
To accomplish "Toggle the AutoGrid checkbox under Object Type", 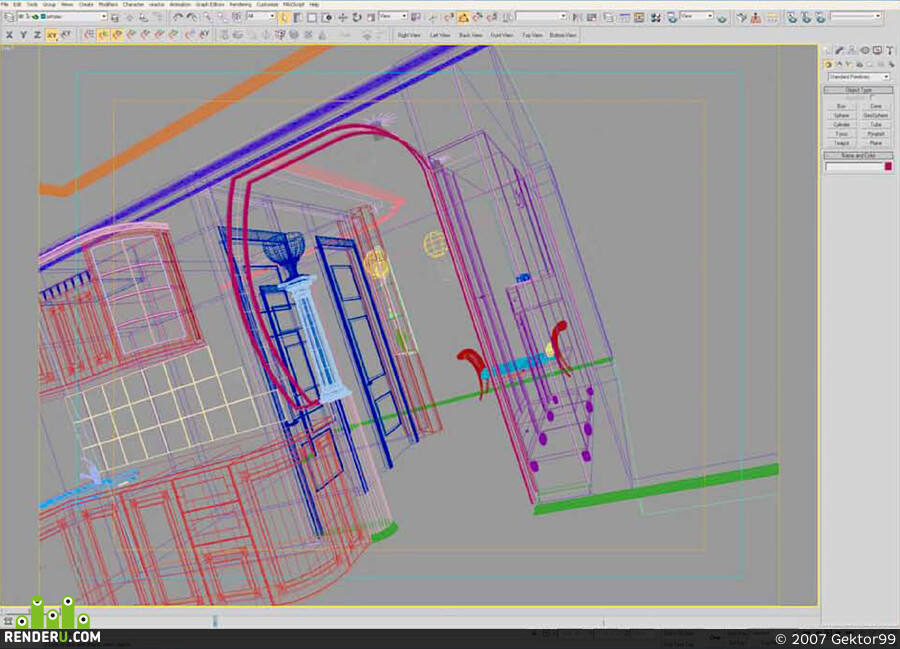I will point(871,98).
